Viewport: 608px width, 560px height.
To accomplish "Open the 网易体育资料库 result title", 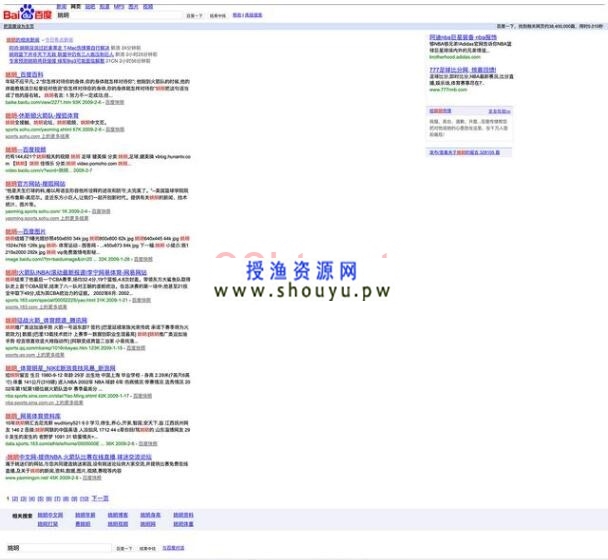I will tap(33, 417).
